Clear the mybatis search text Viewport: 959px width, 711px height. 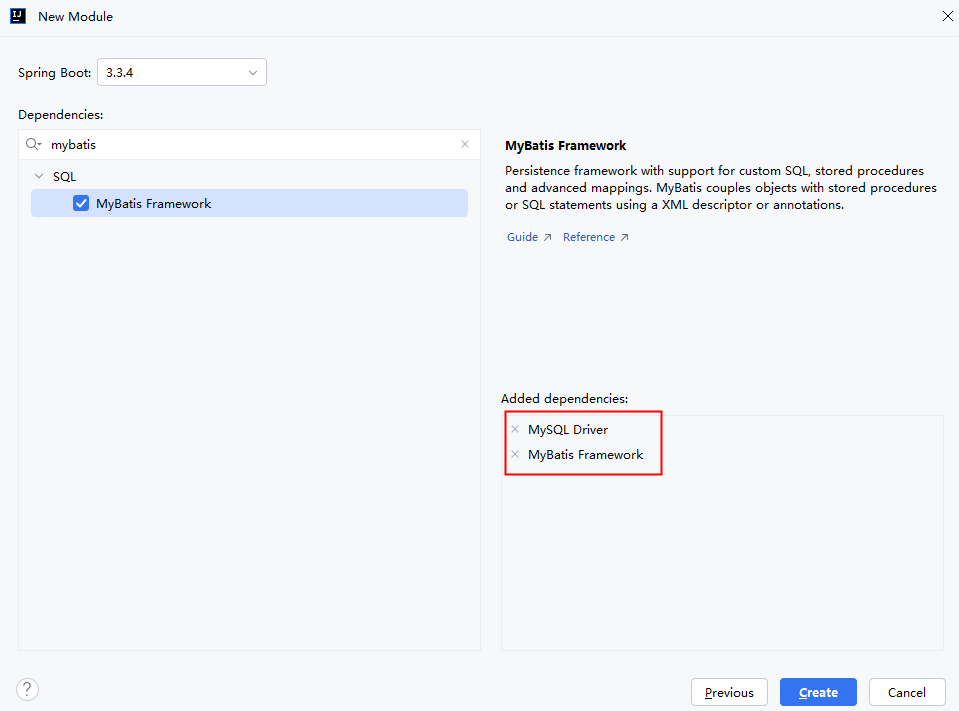point(465,144)
